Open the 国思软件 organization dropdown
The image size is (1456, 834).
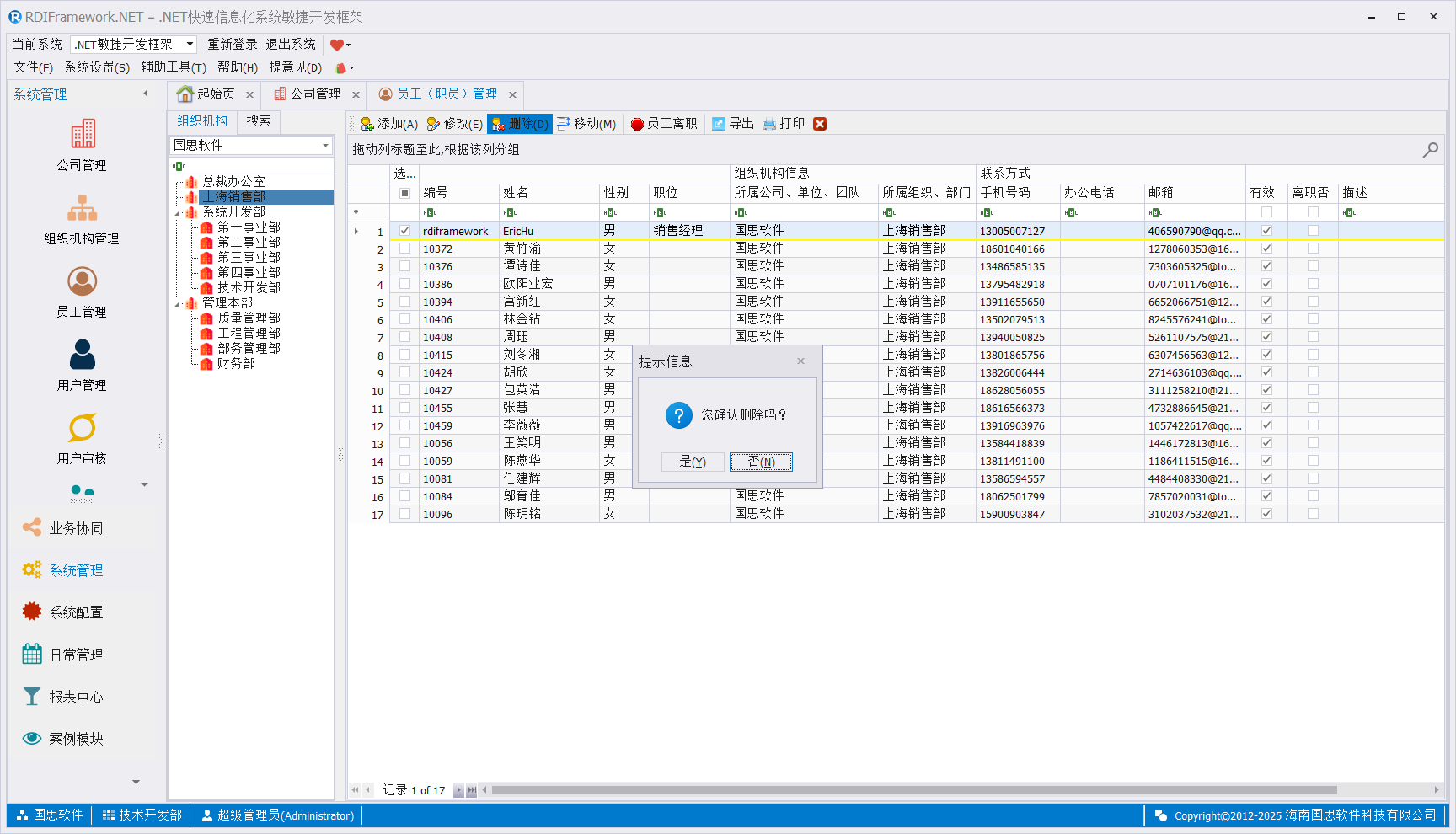(x=325, y=146)
